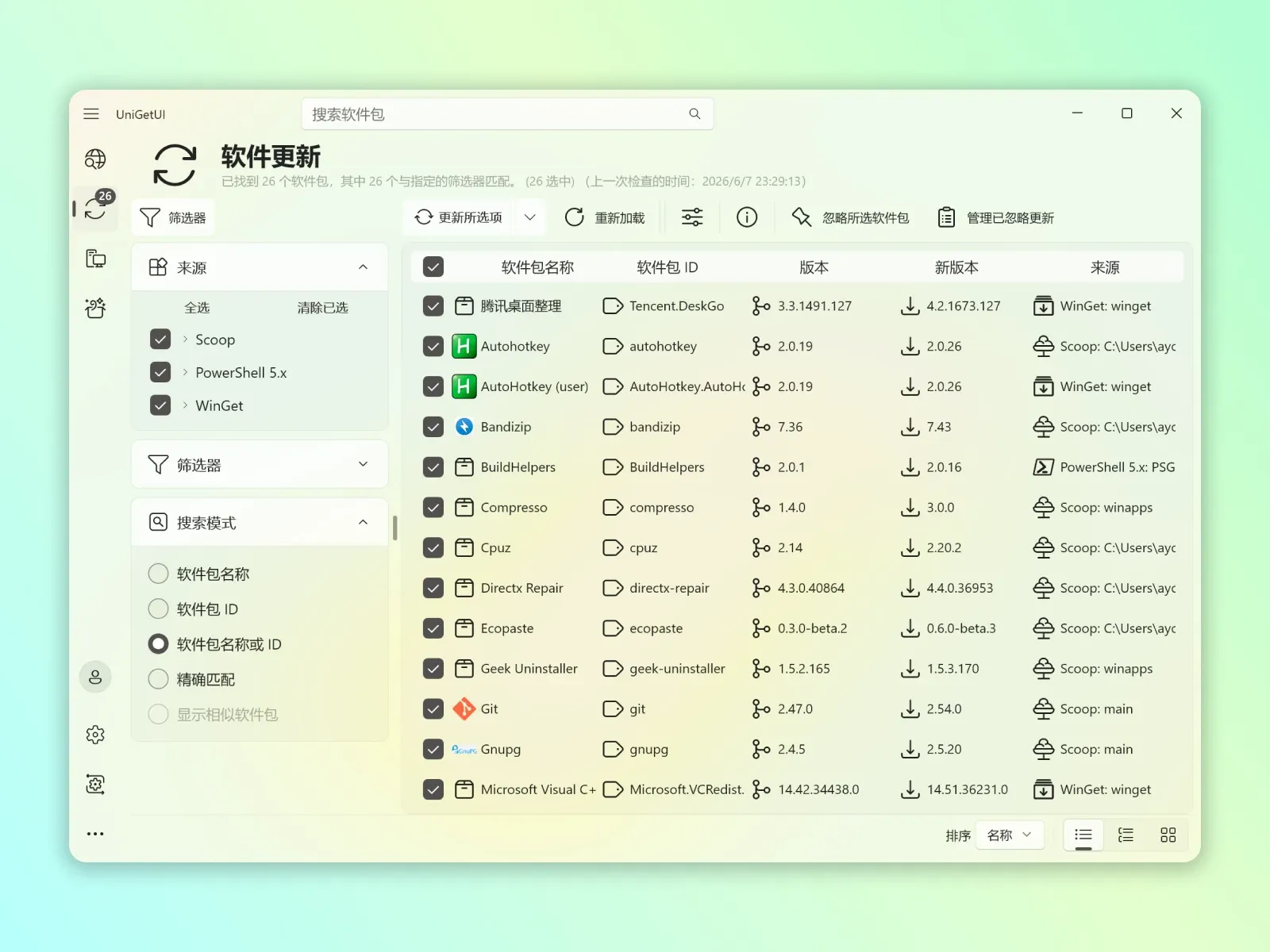Click the large refresh icon beside 软件更新
The height and width of the screenshot is (952, 1270).
[x=175, y=165]
